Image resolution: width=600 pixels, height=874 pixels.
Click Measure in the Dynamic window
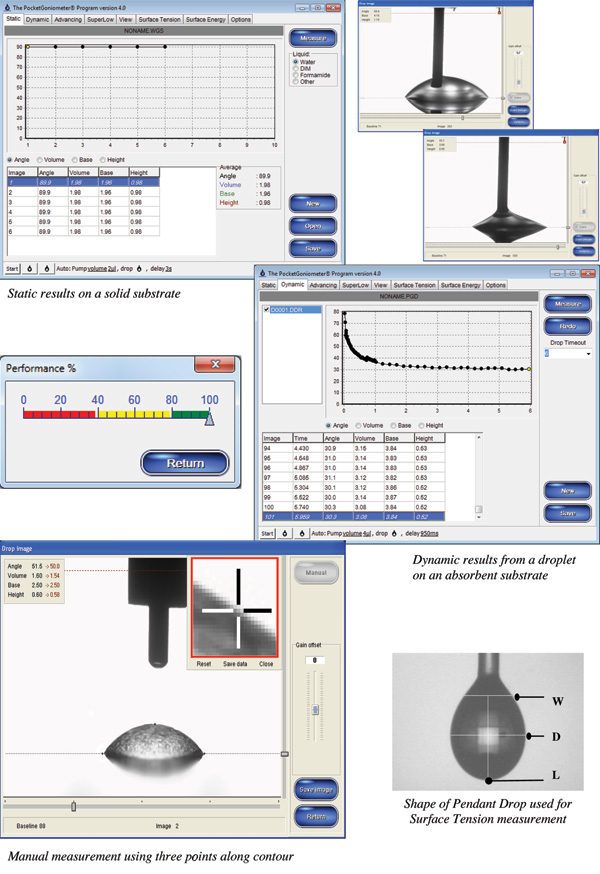568,304
